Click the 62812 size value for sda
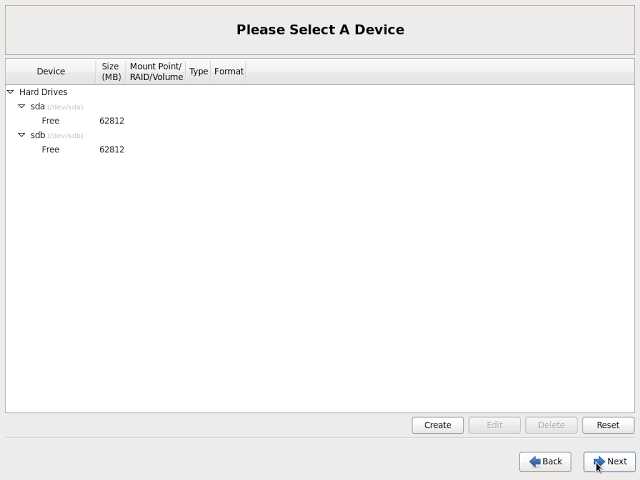Viewport: 640px width, 480px height. pos(112,121)
